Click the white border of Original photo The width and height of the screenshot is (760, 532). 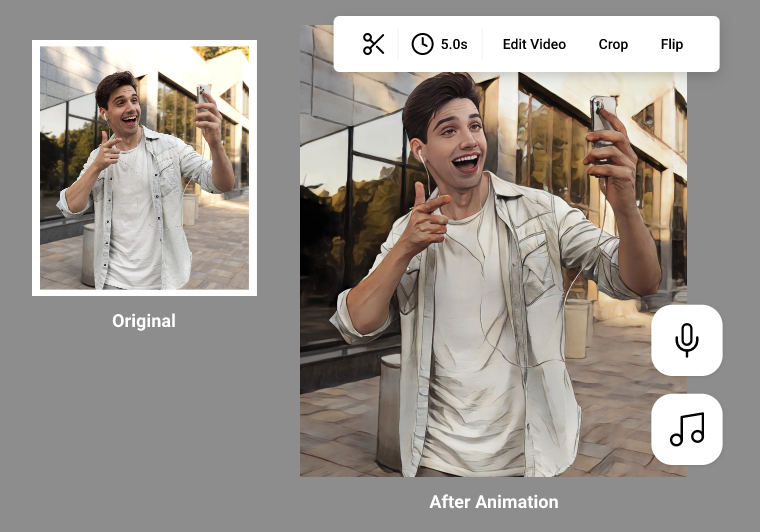(x=36, y=168)
